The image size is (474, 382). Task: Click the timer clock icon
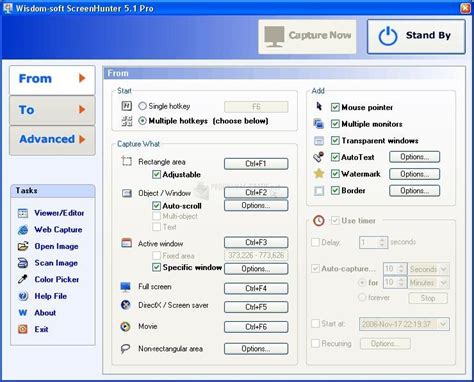[x=319, y=220]
